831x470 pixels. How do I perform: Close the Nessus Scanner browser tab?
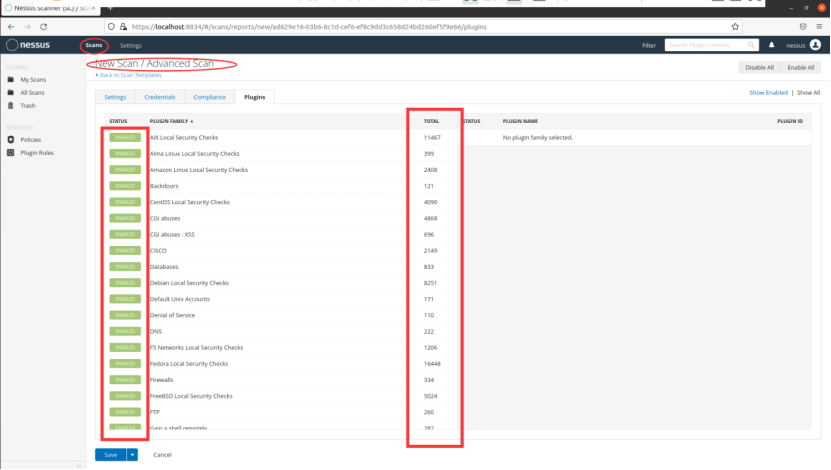tap(93, 8)
